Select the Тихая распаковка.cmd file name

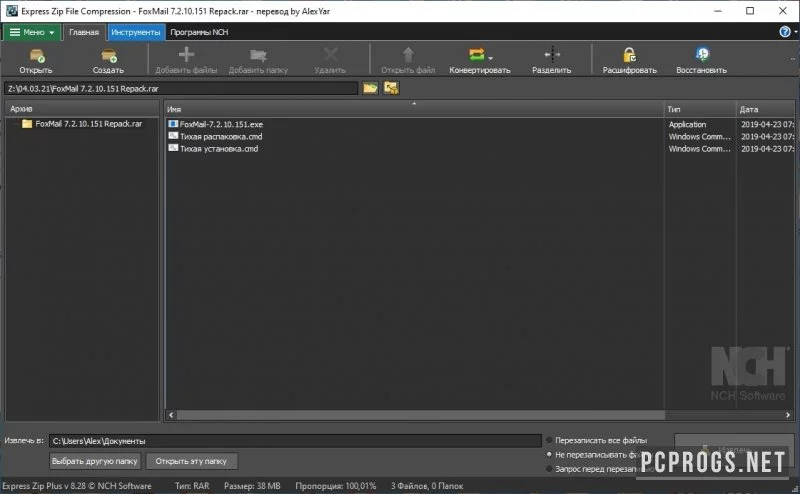221,136
